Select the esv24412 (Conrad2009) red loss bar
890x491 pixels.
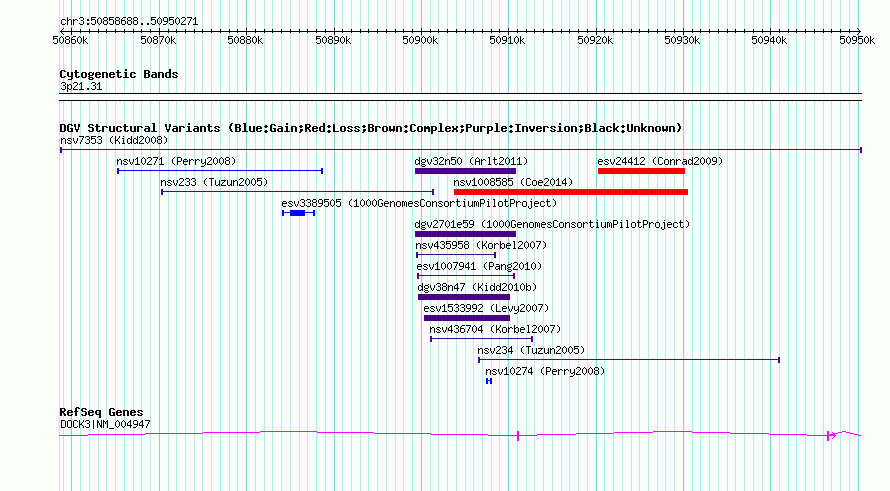pos(641,171)
